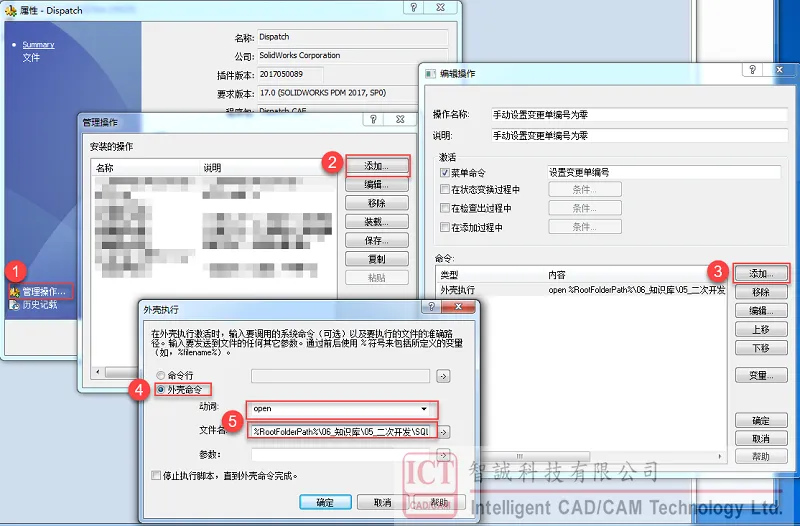Uncheck the 菜单命令 checkbox
This screenshot has height=526, width=800.
click(x=445, y=173)
